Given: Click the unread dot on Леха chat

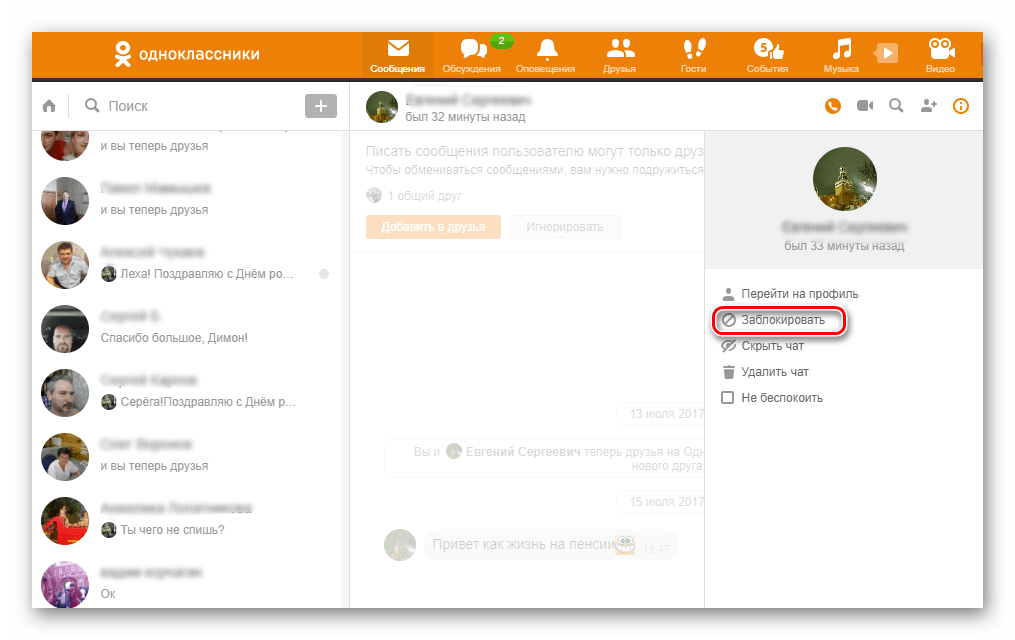Looking at the screenshot, I should click(324, 274).
